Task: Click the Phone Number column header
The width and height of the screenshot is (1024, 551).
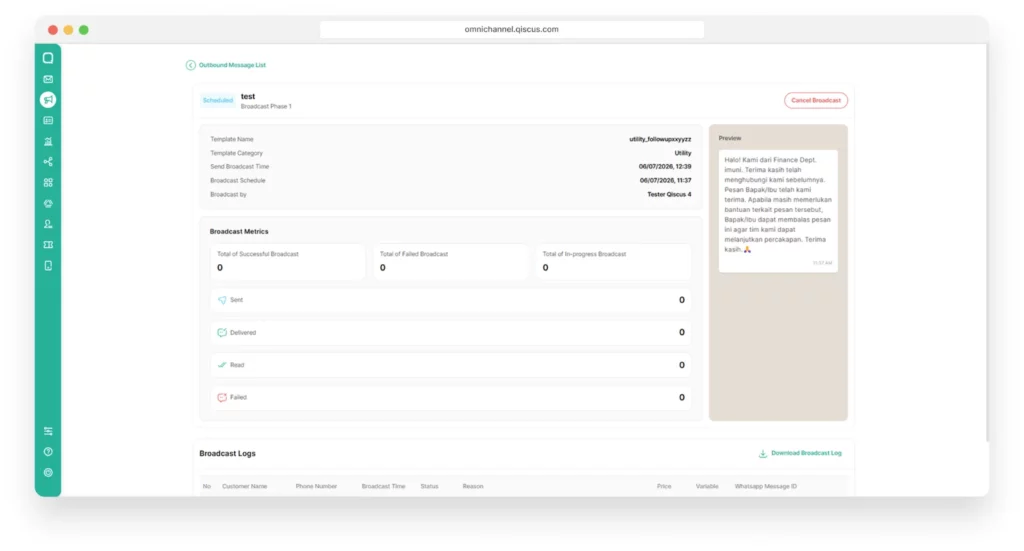Action: tap(316, 486)
